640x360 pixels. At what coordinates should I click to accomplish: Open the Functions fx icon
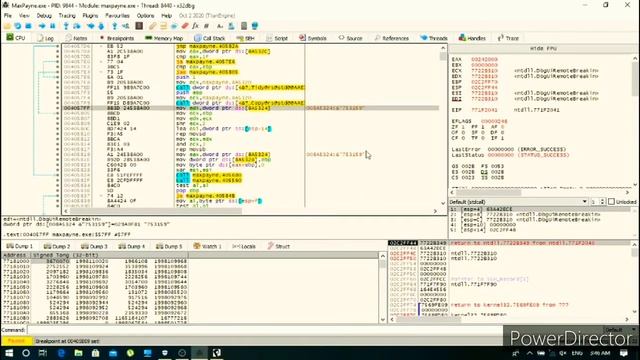pos(195,26)
